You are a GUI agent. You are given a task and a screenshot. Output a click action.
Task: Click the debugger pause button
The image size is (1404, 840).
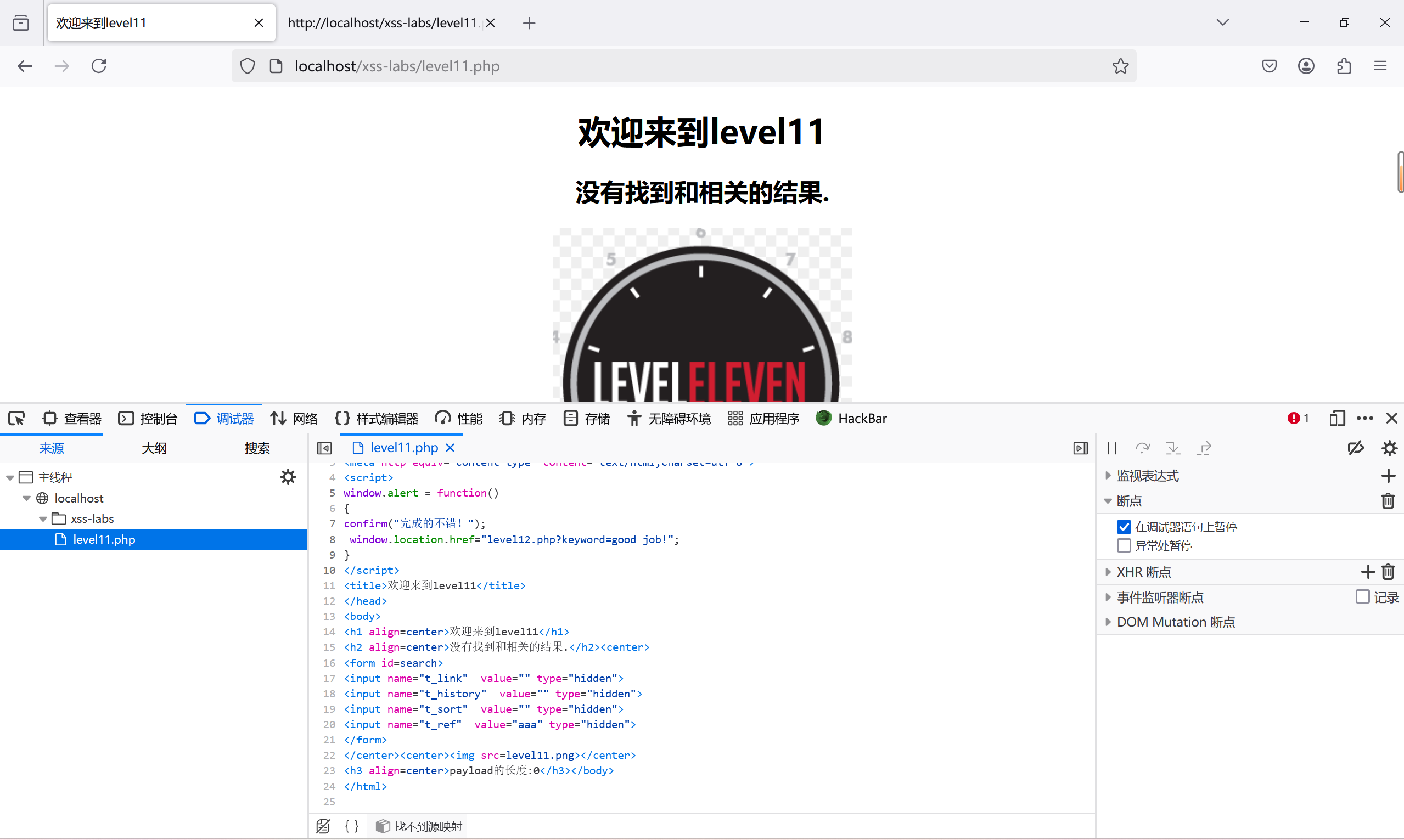pos(1112,448)
